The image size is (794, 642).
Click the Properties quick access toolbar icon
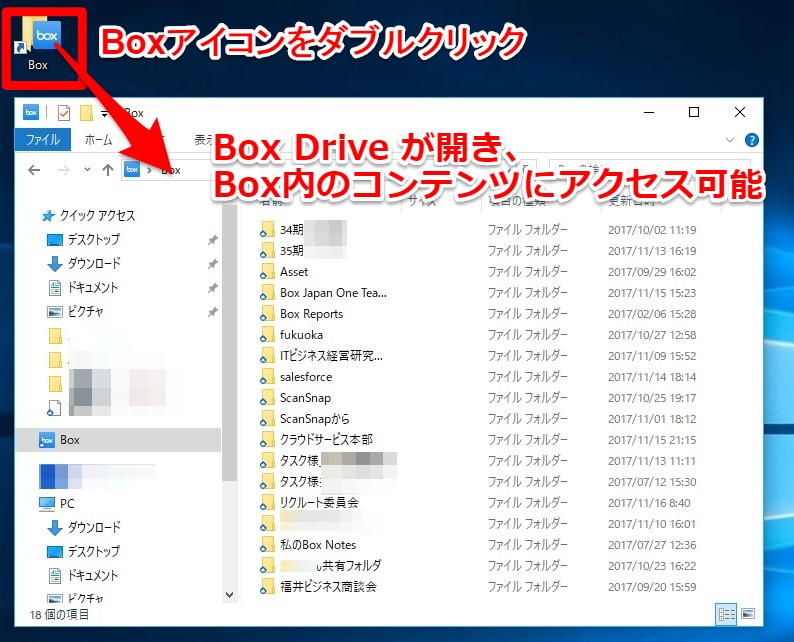(x=64, y=113)
